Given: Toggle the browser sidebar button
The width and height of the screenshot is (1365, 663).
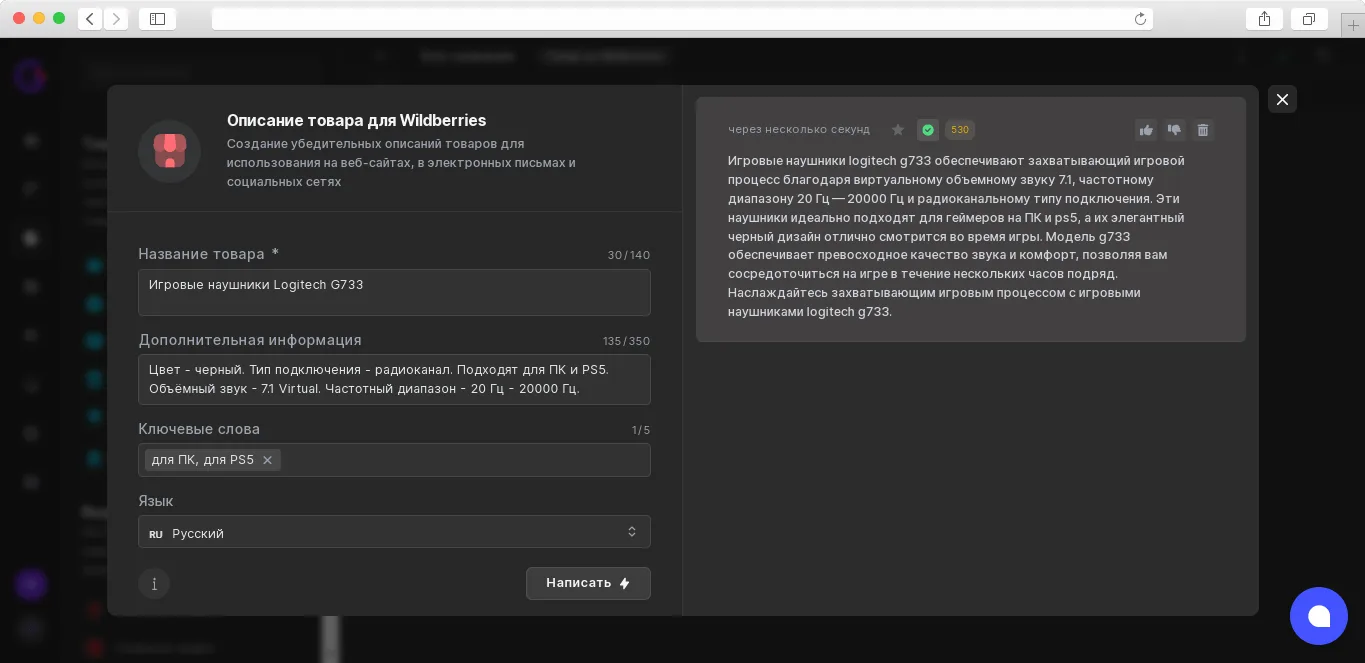Looking at the screenshot, I should (158, 18).
